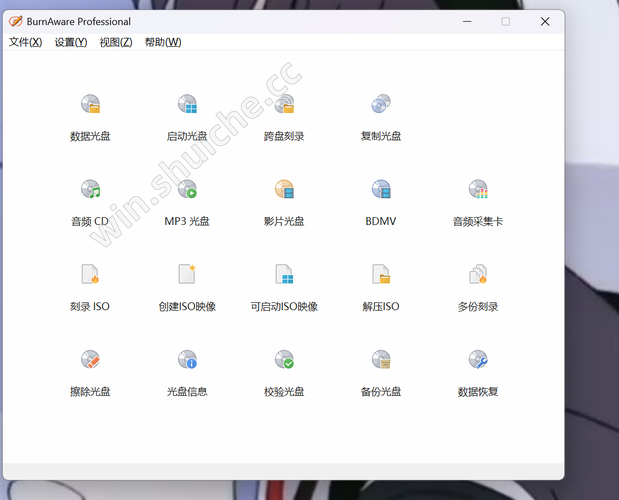Open the 音频采集卡 audio grabber tool

(478, 203)
